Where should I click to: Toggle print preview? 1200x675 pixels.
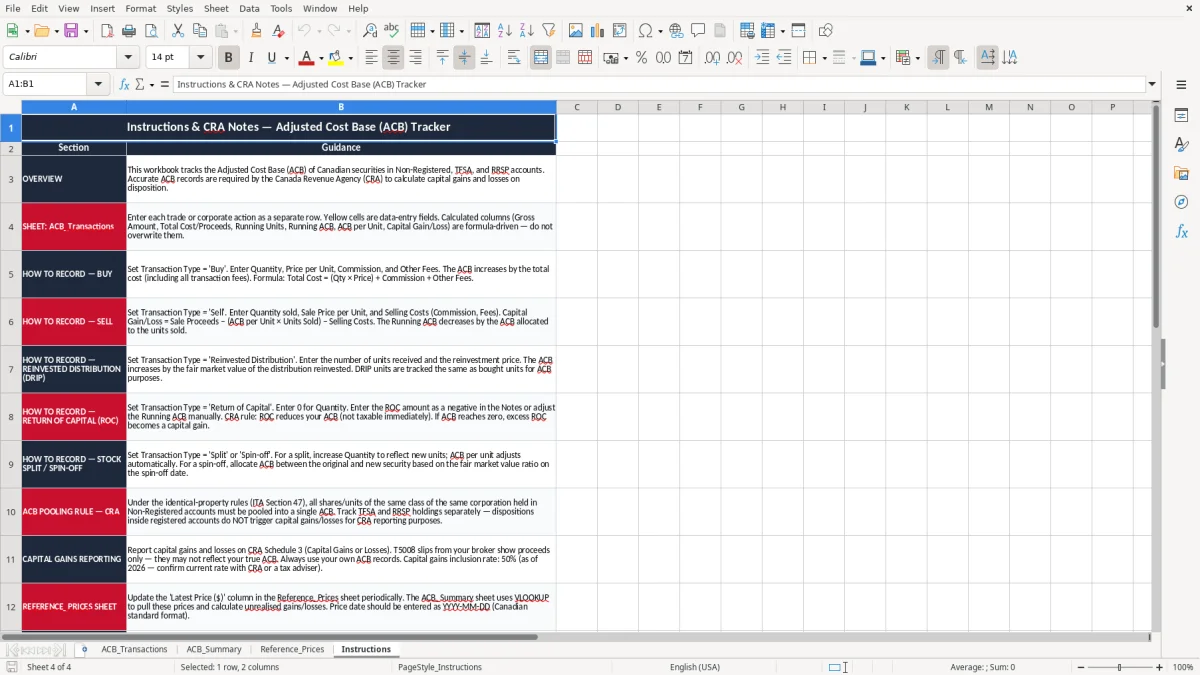[152, 31]
